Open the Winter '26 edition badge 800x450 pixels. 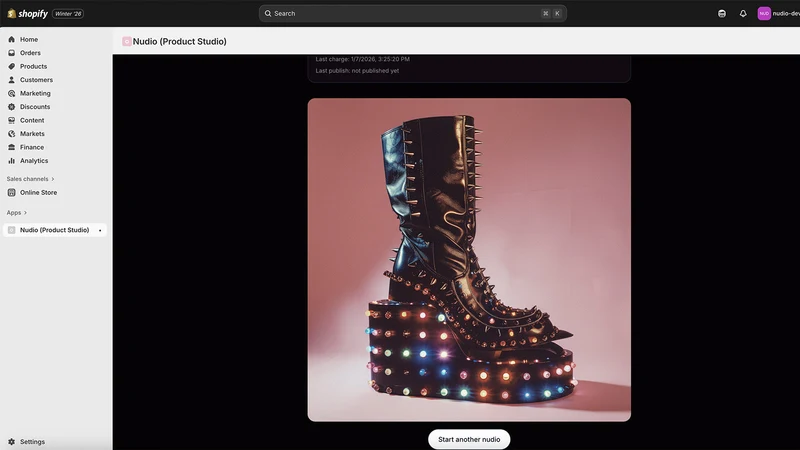(x=68, y=14)
